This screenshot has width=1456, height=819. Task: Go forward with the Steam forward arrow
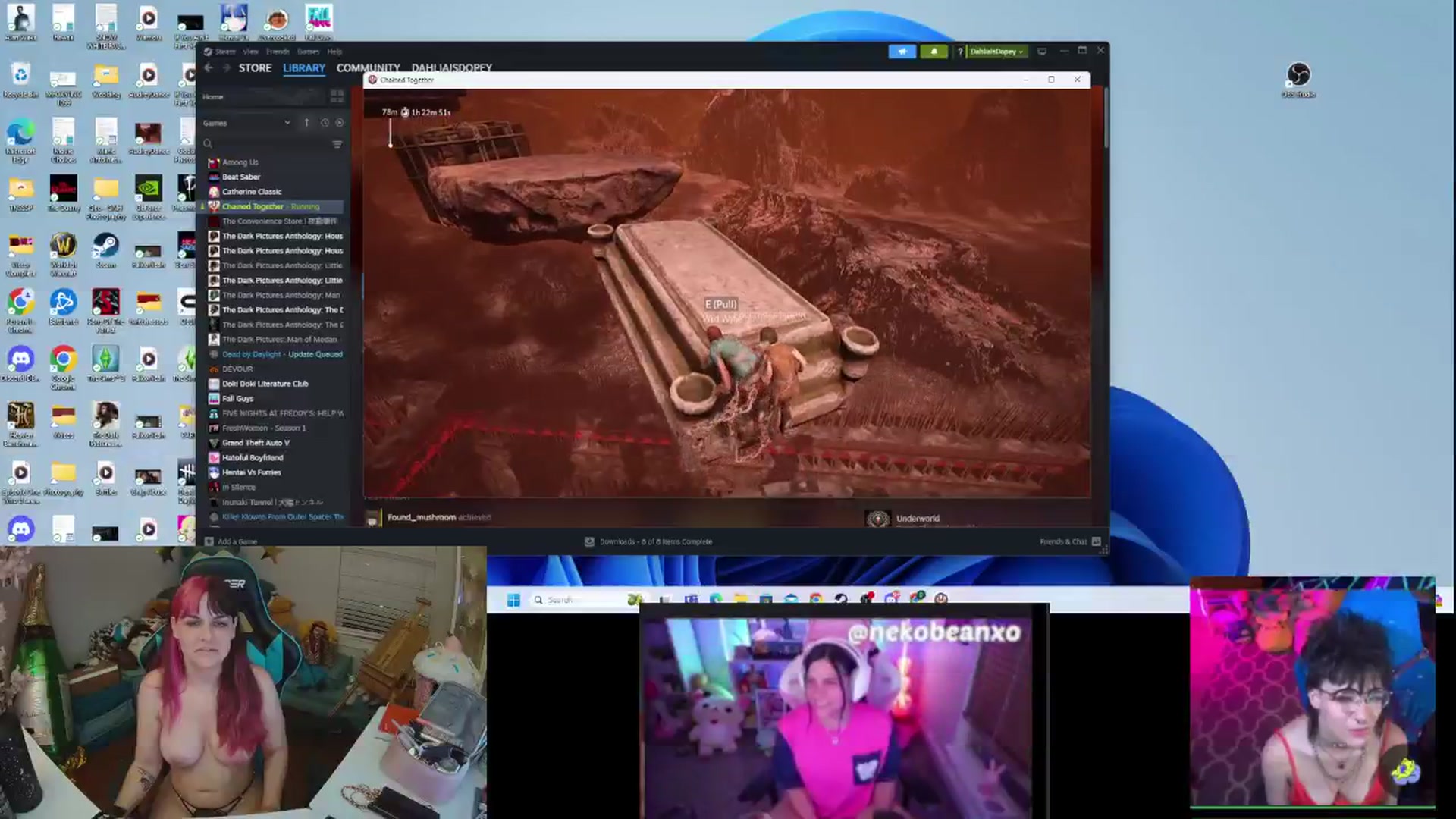[225, 67]
